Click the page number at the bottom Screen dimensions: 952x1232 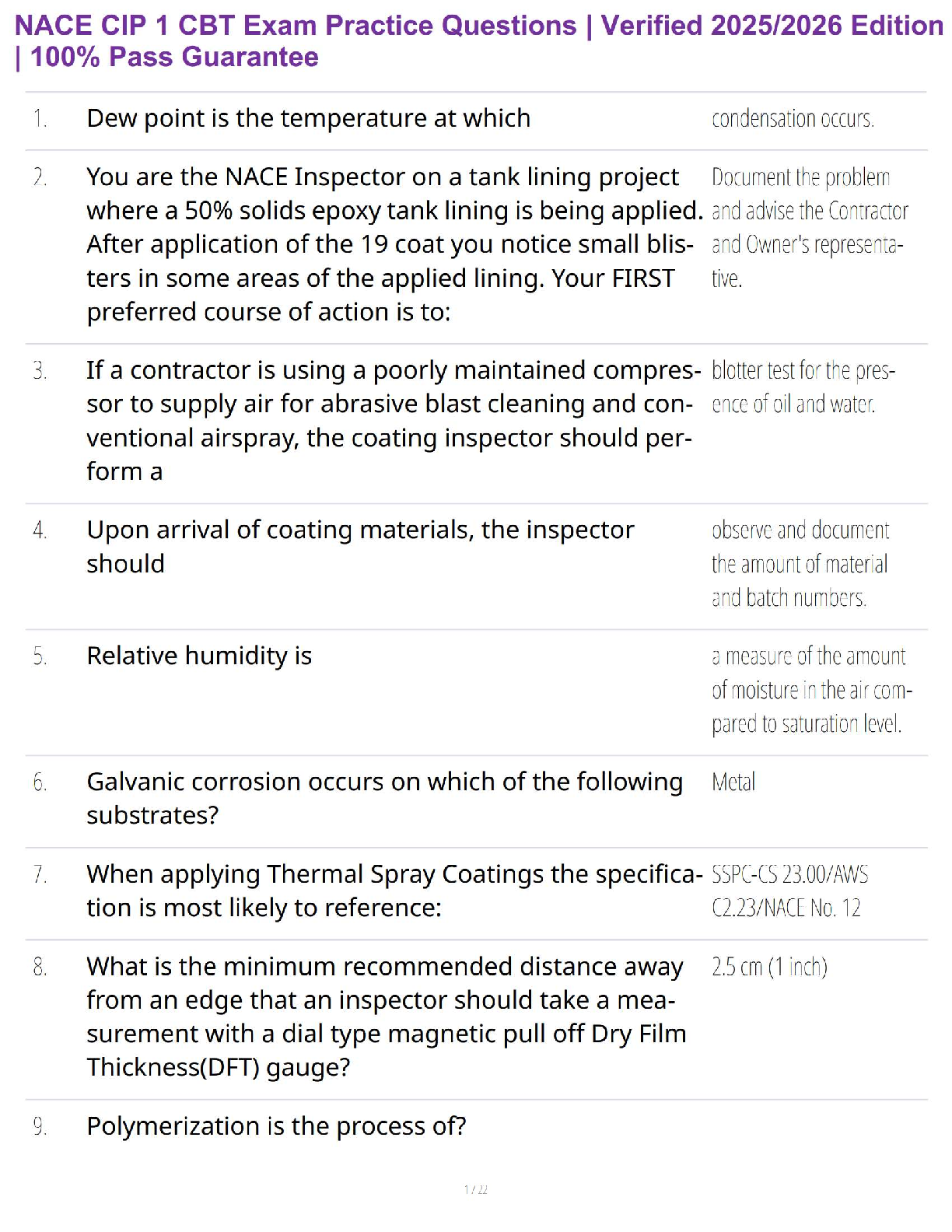(x=475, y=1189)
